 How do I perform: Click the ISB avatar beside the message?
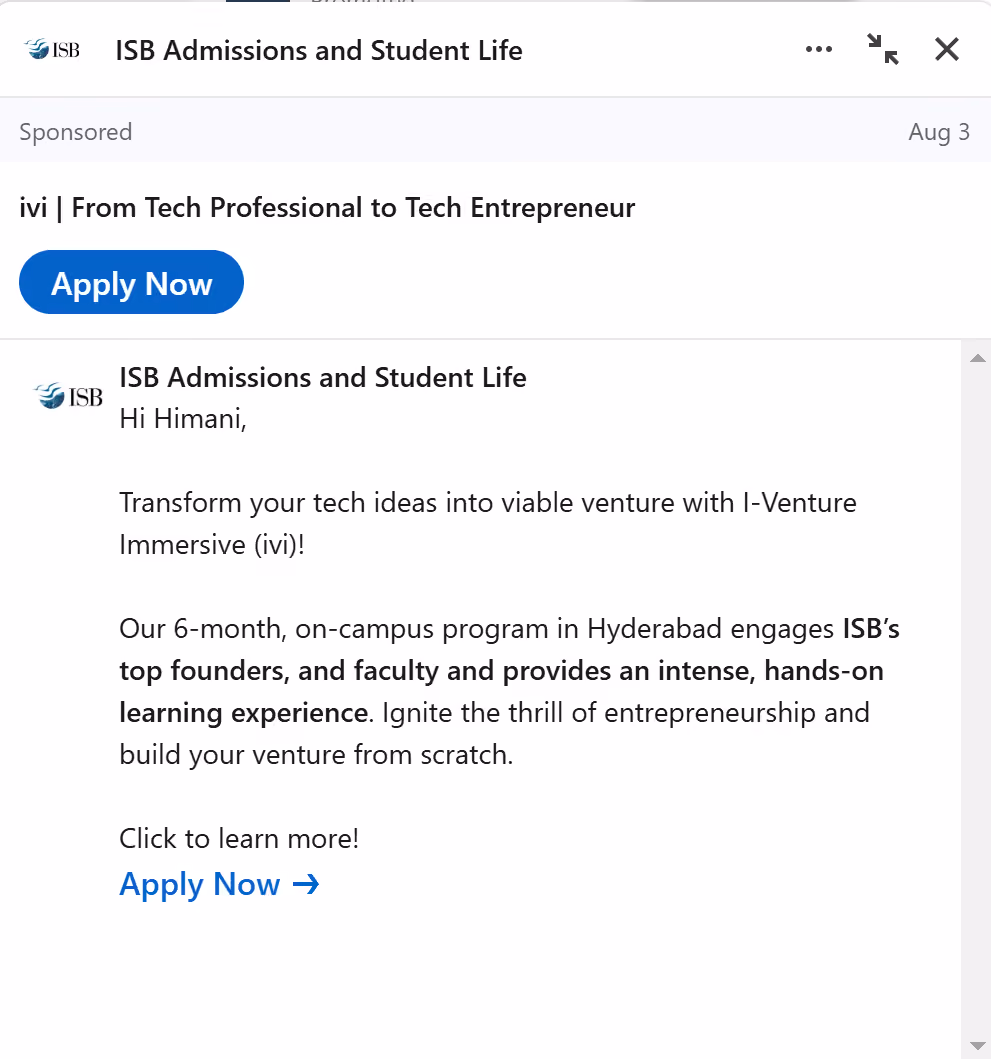pos(68,396)
